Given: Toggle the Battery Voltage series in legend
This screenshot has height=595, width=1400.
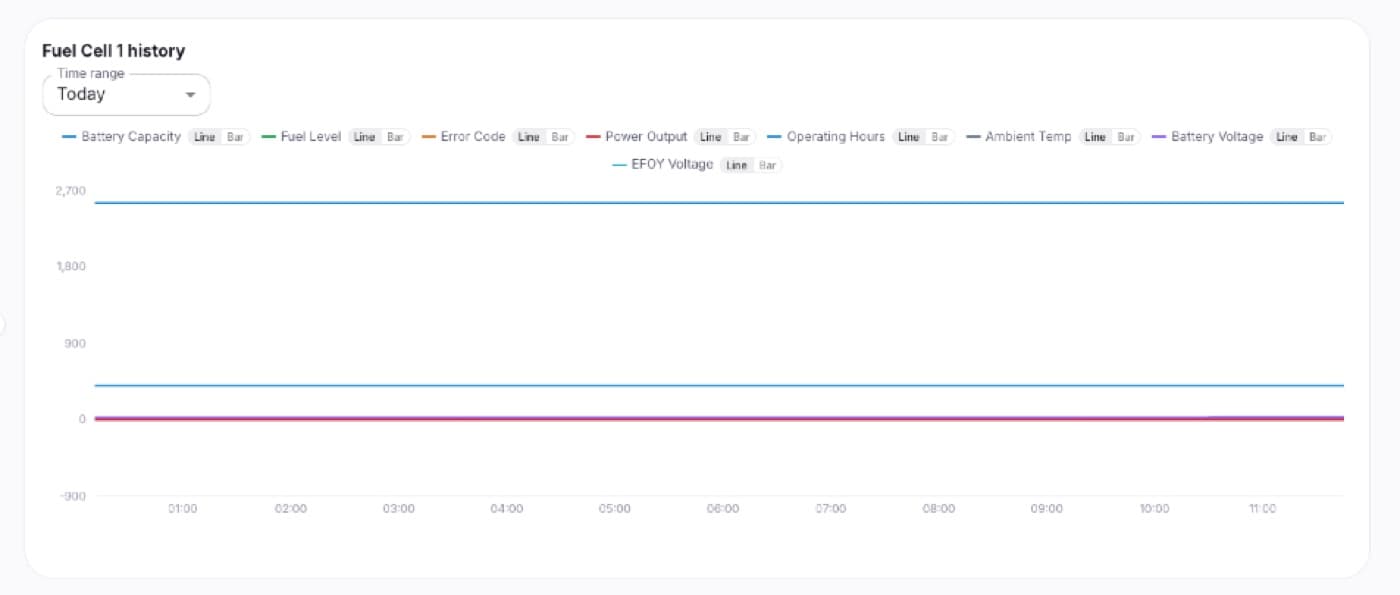Looking at the screenshot, I should (x=1208, y=137).
